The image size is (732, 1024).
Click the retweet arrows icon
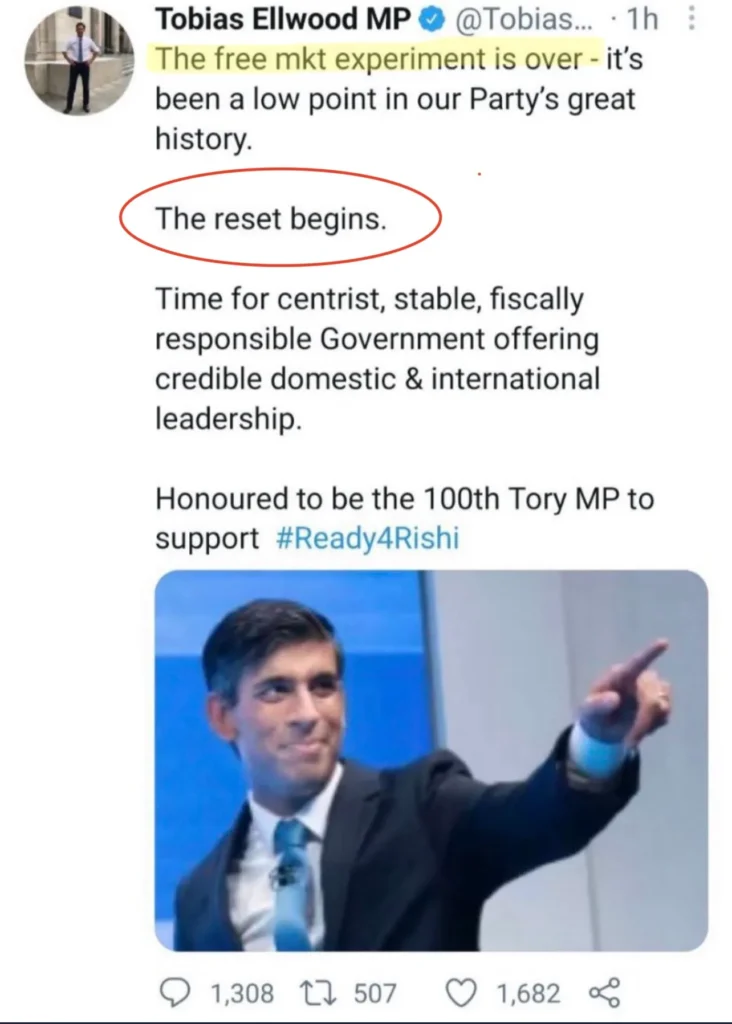click(x=321, y=992)
